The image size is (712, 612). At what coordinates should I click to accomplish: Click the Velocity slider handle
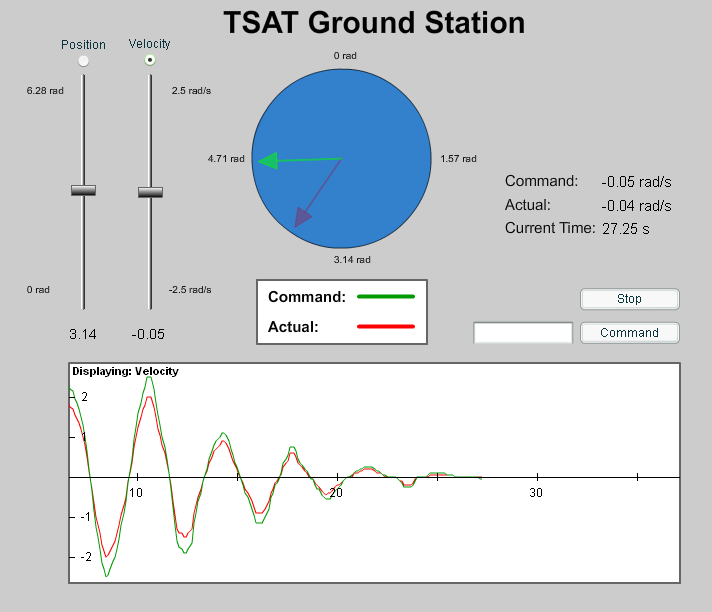(150, 192)
